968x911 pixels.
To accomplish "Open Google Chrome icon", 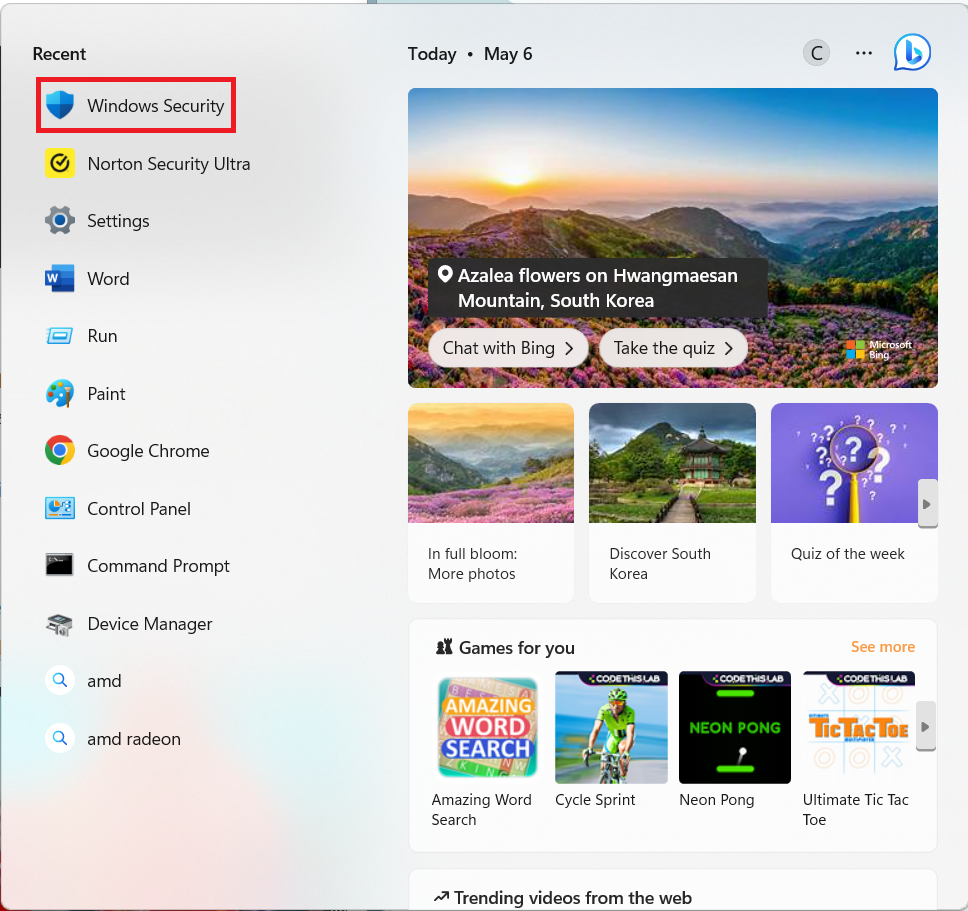I will pyautogui.click(x=60, y=451).
